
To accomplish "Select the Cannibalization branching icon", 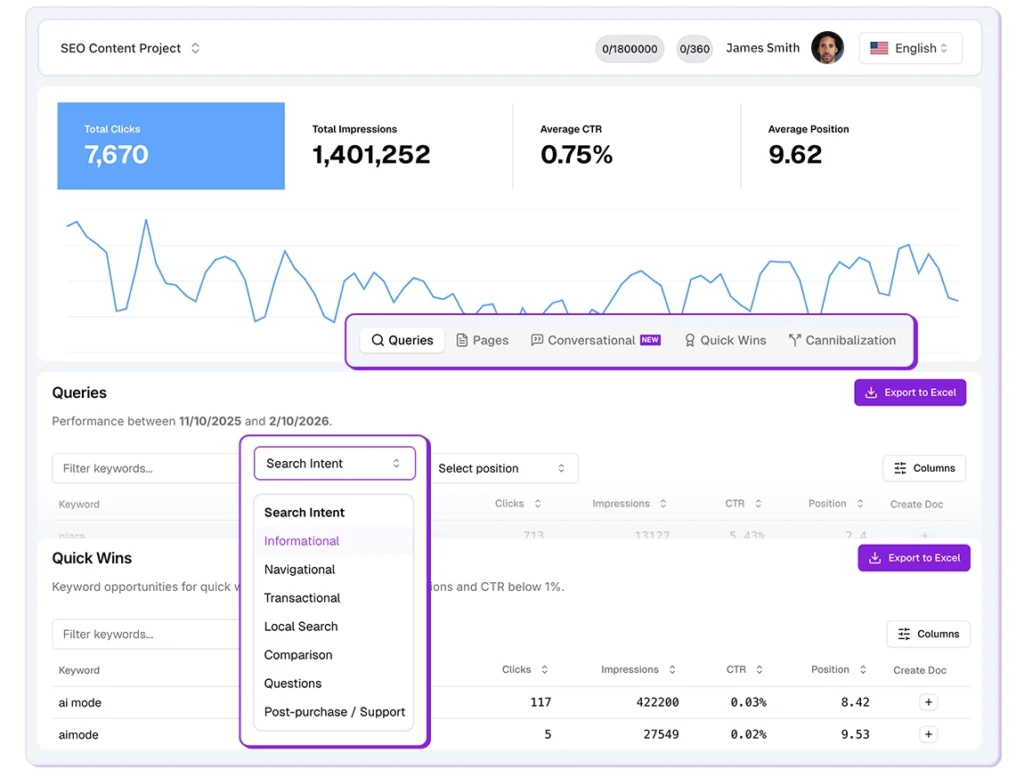I will [x=795, y=340].
